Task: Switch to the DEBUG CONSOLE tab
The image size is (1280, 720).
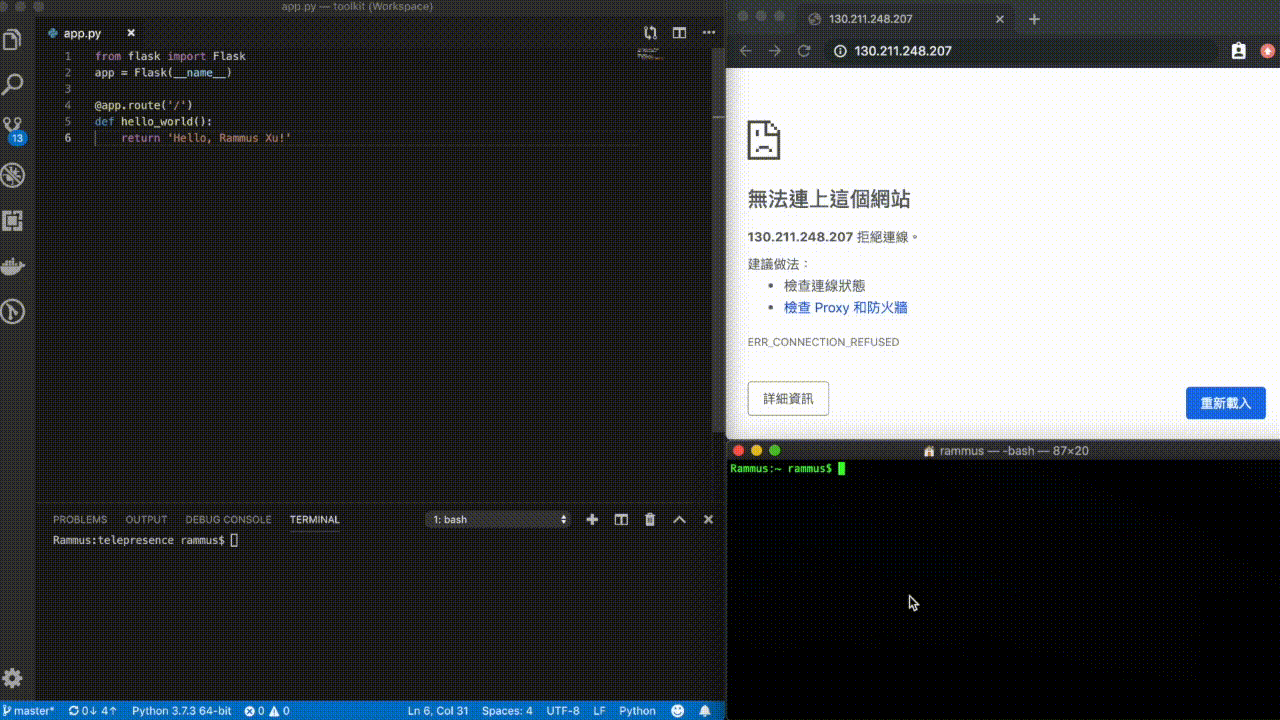Action: [x=228, y=519]
